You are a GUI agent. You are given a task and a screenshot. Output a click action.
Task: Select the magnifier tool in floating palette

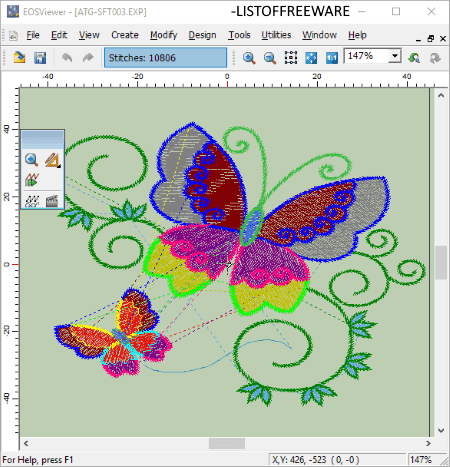tap(31, 160)
